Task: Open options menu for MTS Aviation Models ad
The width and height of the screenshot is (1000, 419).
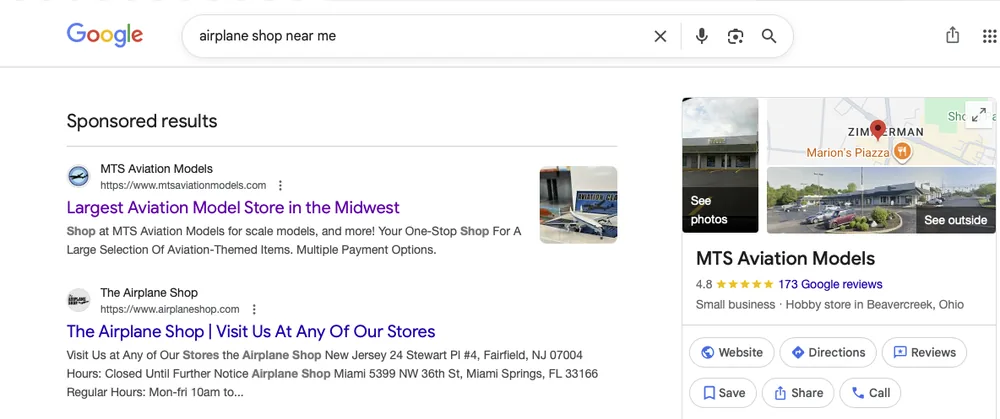Action: tap(280, 186)
